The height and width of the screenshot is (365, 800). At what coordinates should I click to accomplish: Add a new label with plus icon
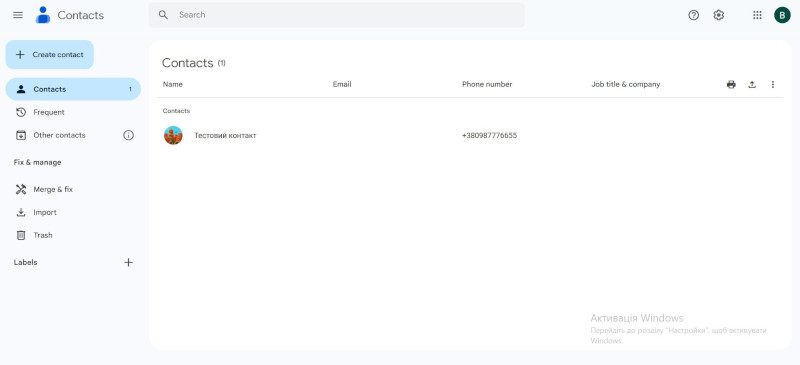129,262
